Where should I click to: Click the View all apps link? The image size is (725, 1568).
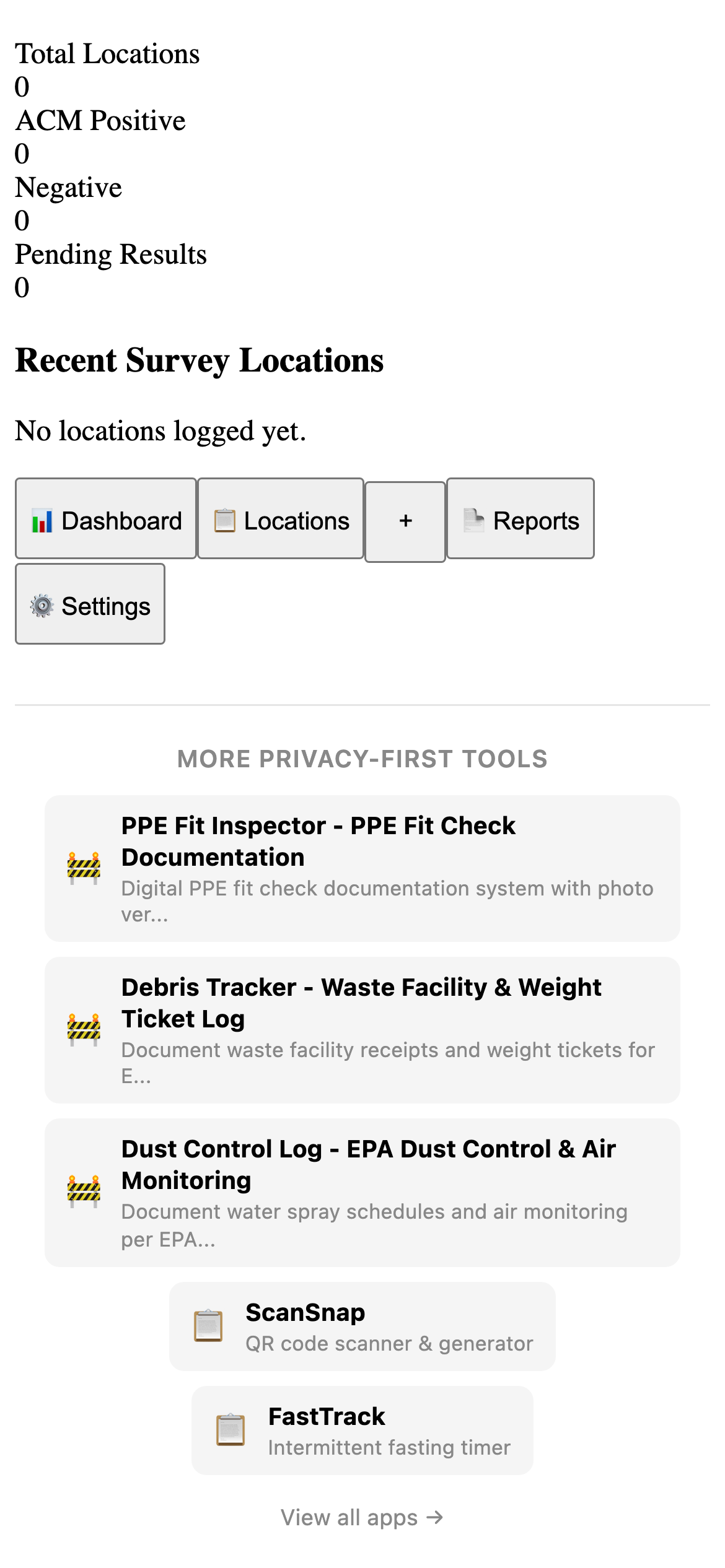point(362,1516)
